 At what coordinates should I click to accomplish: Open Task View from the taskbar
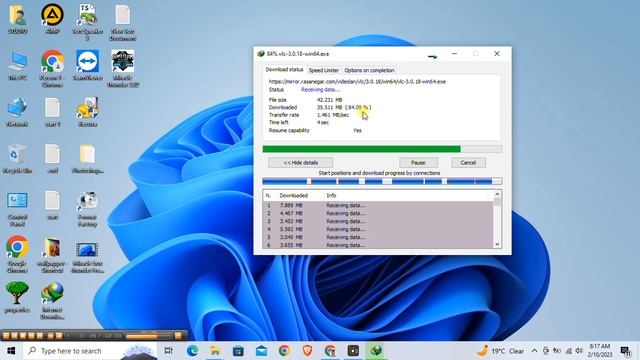[x=168, y=350]
